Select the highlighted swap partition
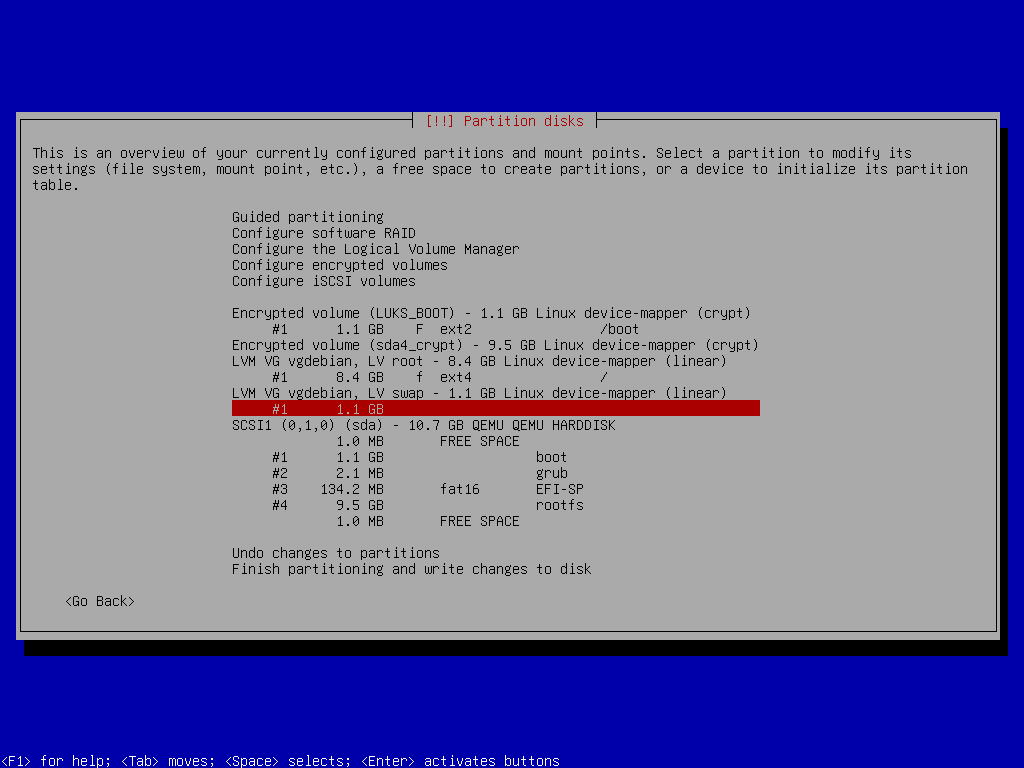The image size is (1024, 768). coord(400,409)
